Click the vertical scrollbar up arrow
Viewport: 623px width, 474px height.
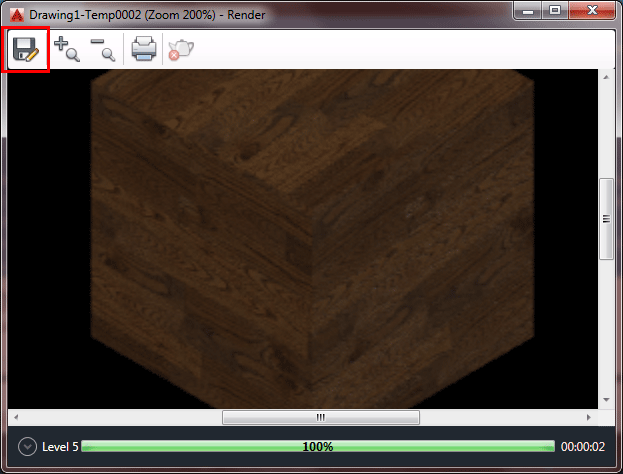coord(606,77)
